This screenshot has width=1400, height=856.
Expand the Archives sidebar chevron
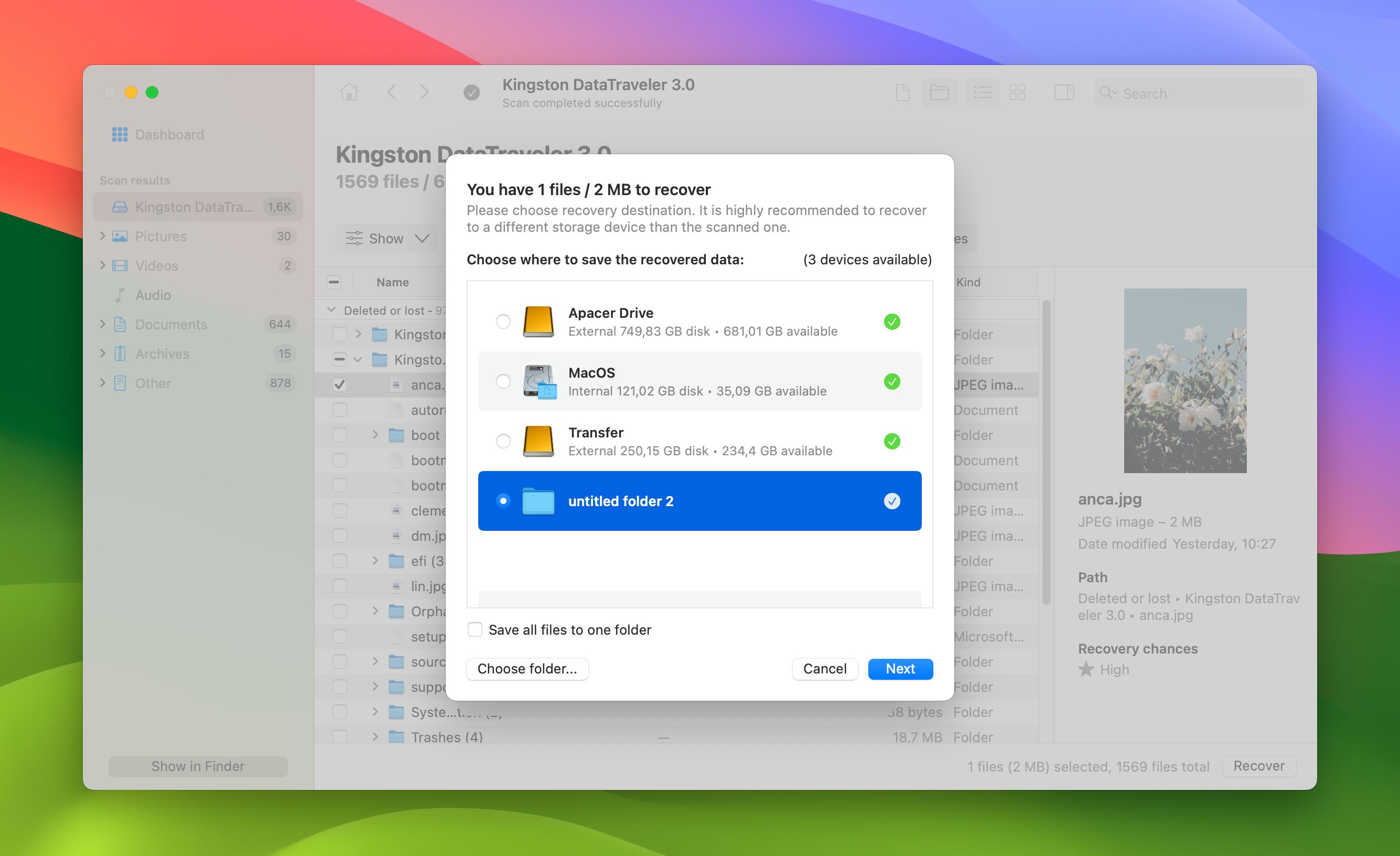[102, 354]
